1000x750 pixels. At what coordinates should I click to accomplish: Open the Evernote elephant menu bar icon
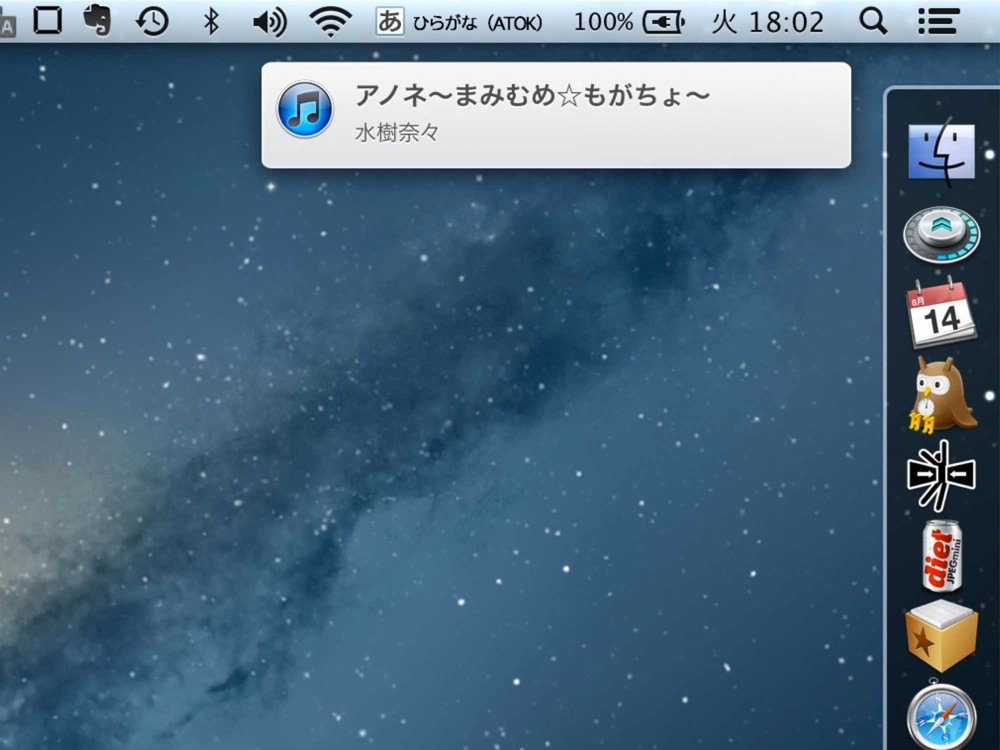[98, 20]
